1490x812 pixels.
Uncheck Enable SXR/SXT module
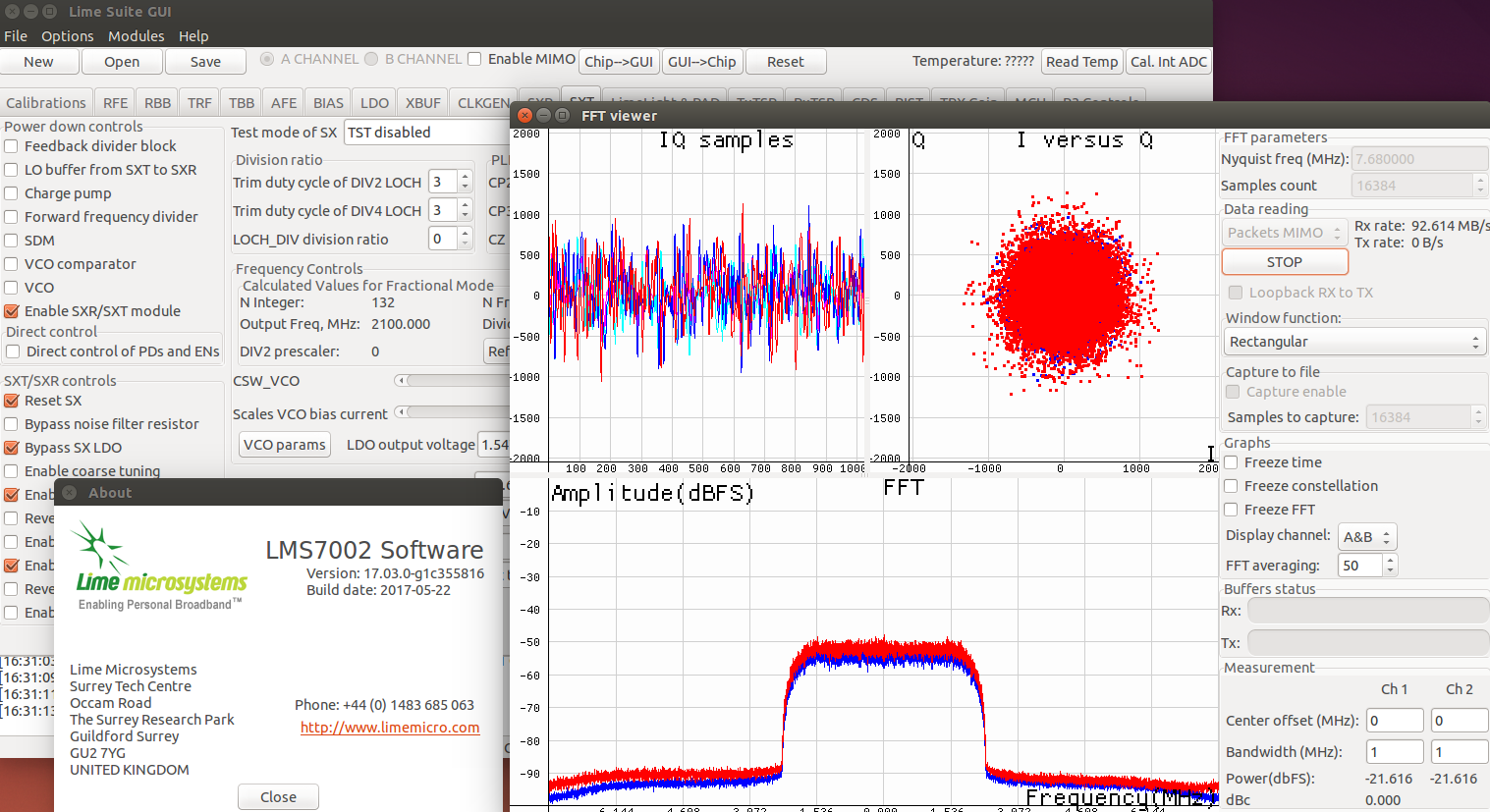(12, 311)
